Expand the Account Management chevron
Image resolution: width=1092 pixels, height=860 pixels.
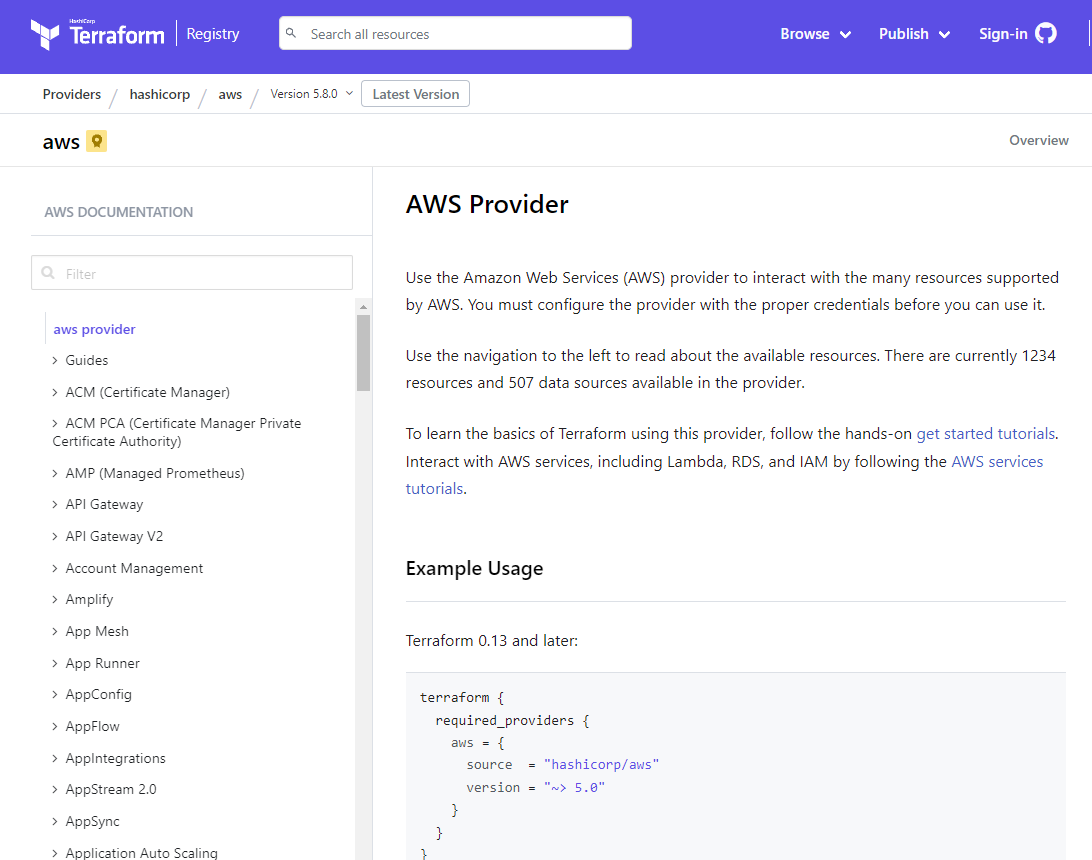[55, 568]
